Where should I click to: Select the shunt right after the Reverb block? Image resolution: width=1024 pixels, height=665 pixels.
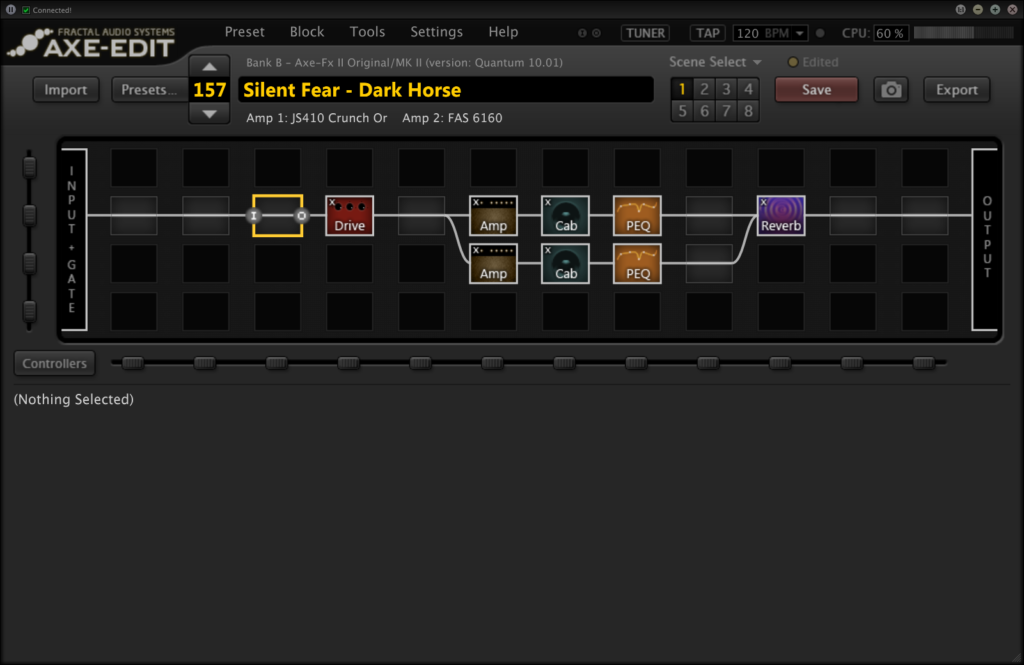coord(852,216)
